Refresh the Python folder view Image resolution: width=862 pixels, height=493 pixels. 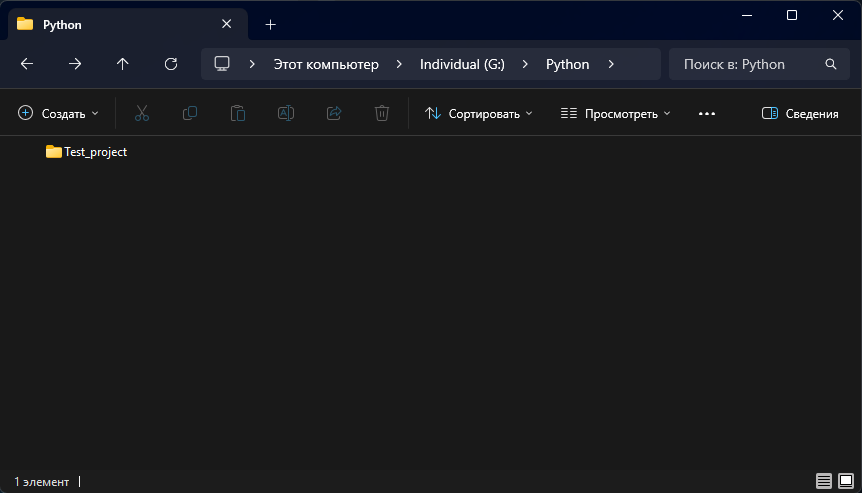click(x=171, y=64)
